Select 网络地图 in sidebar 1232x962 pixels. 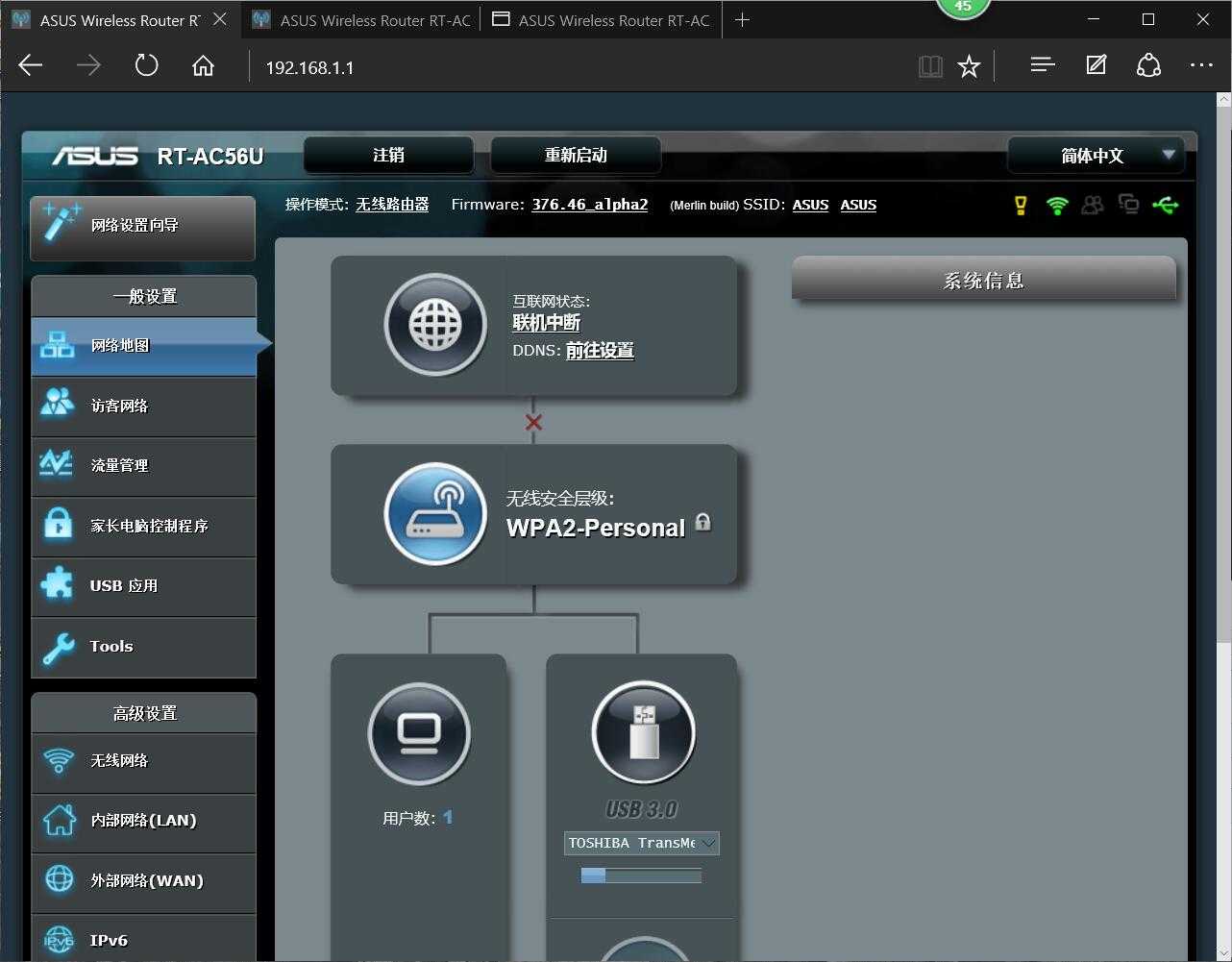(143, 345)
